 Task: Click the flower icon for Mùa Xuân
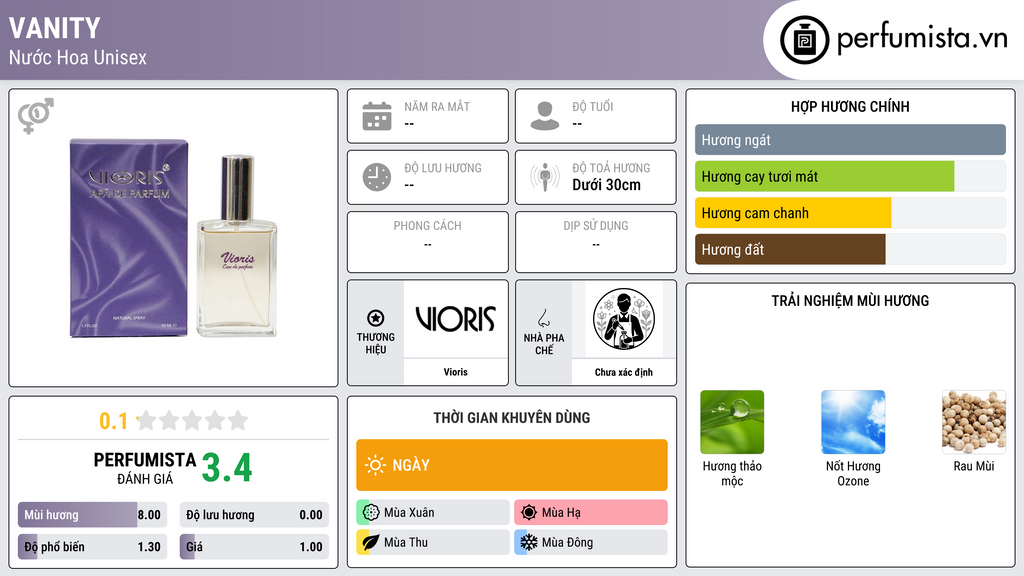[371, 513]
